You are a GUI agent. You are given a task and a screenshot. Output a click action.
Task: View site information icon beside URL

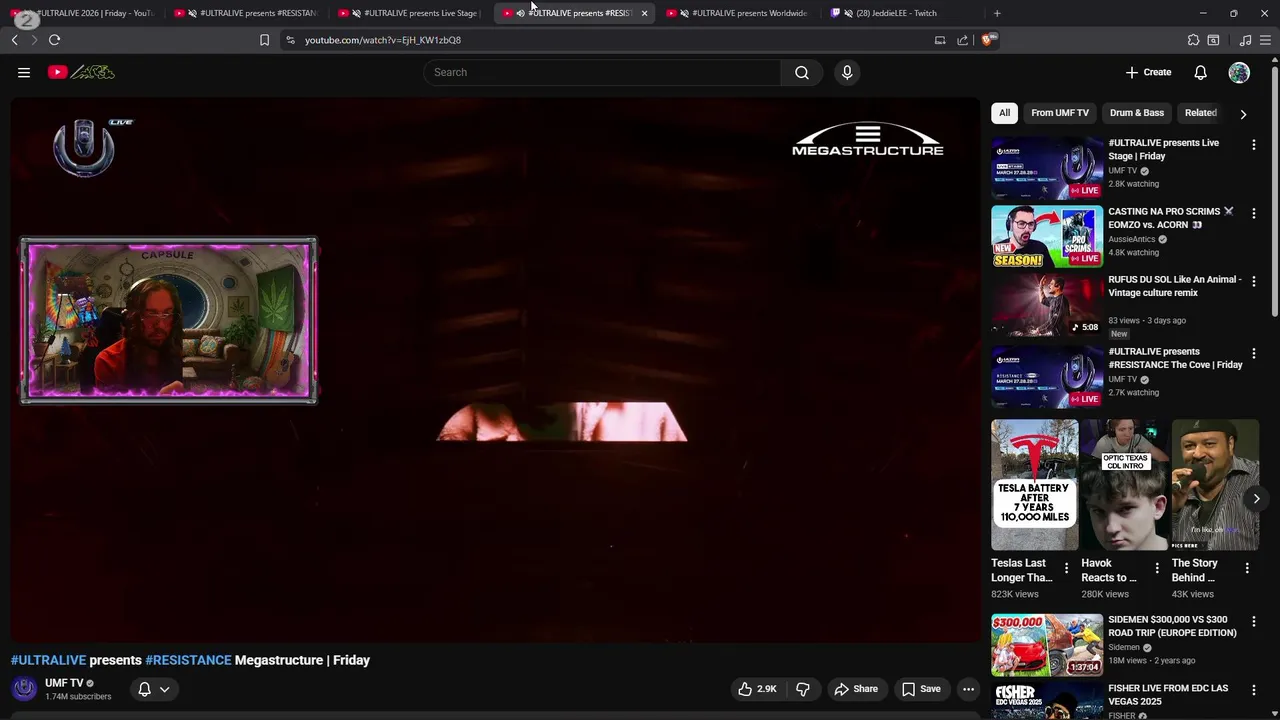[290, 40]
